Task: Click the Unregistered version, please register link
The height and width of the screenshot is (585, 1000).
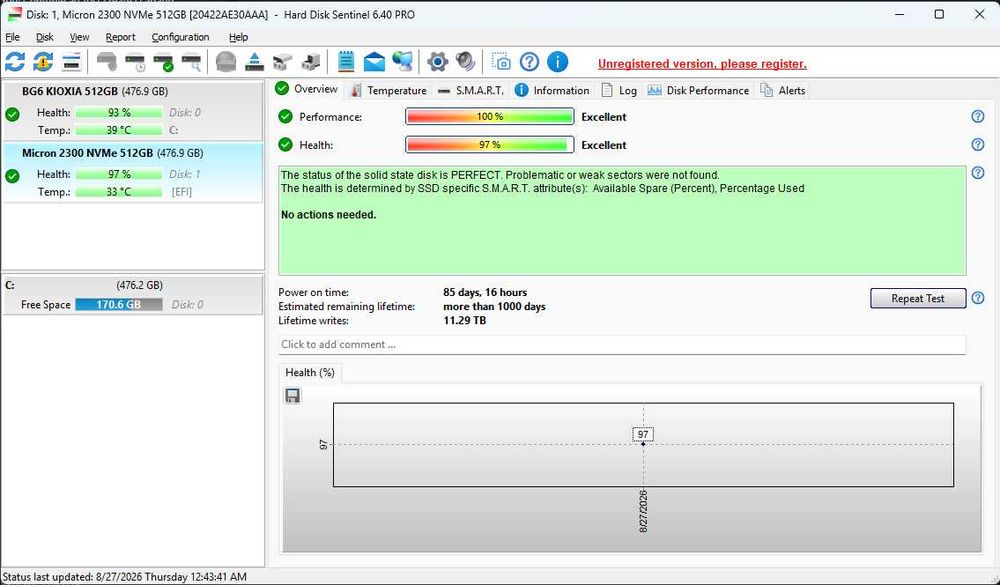Action: click(702, 64)
